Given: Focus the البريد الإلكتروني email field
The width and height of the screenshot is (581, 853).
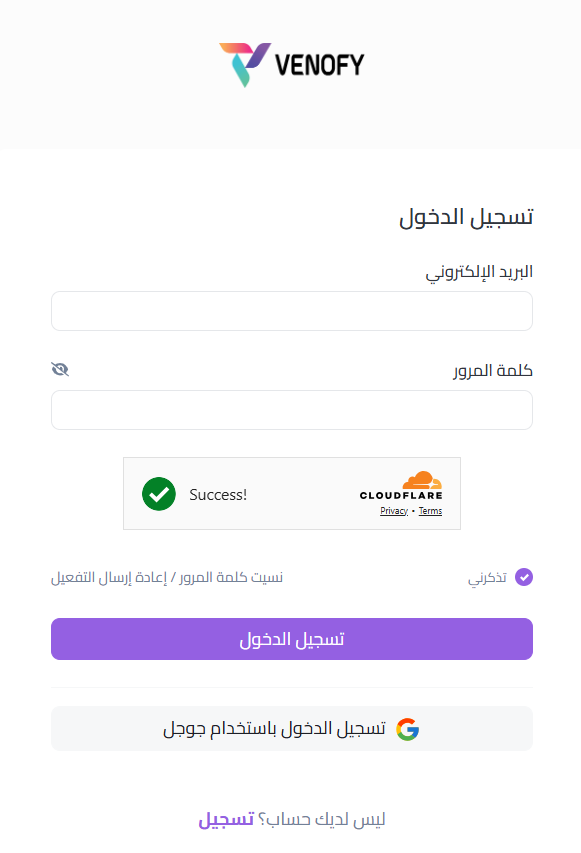Looking at the screenshot, I should (x=292, y=311).
